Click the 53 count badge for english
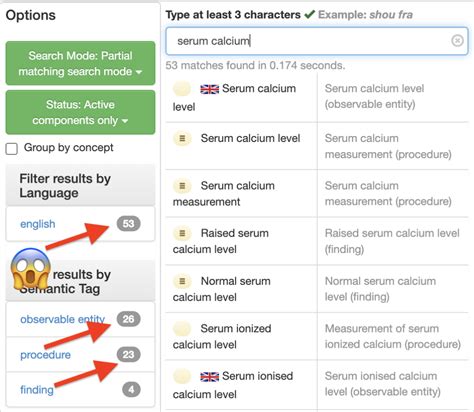 pos(128,223)
